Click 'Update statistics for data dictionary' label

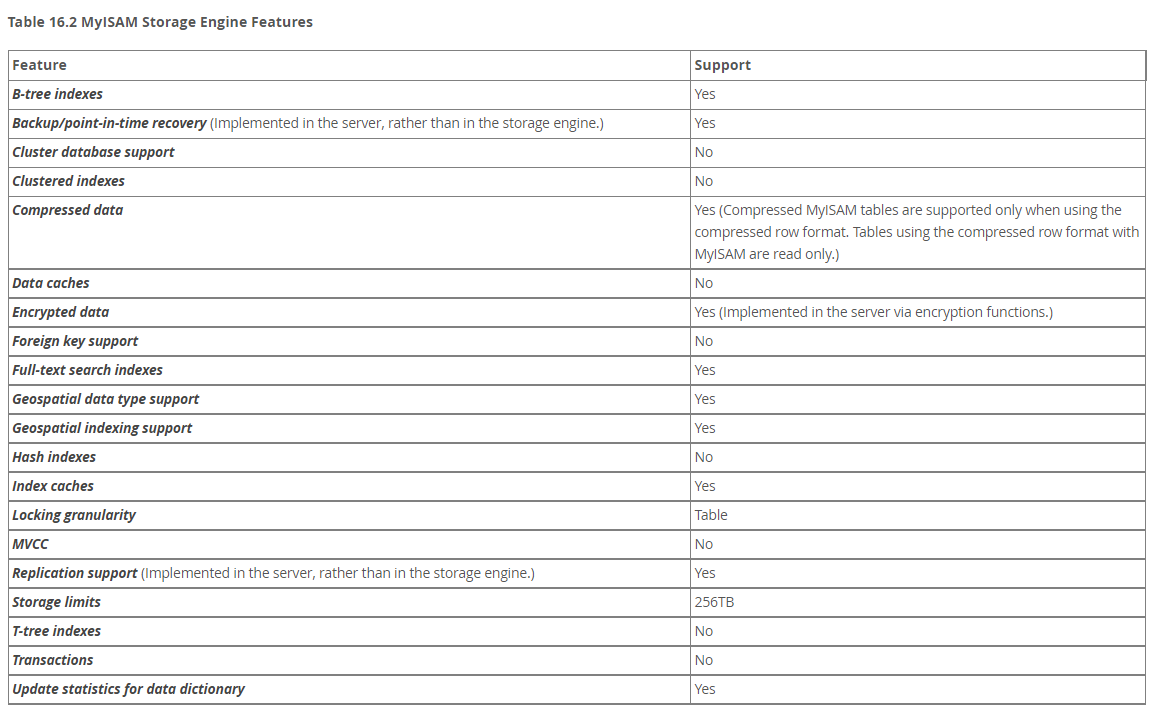(128, 689)
